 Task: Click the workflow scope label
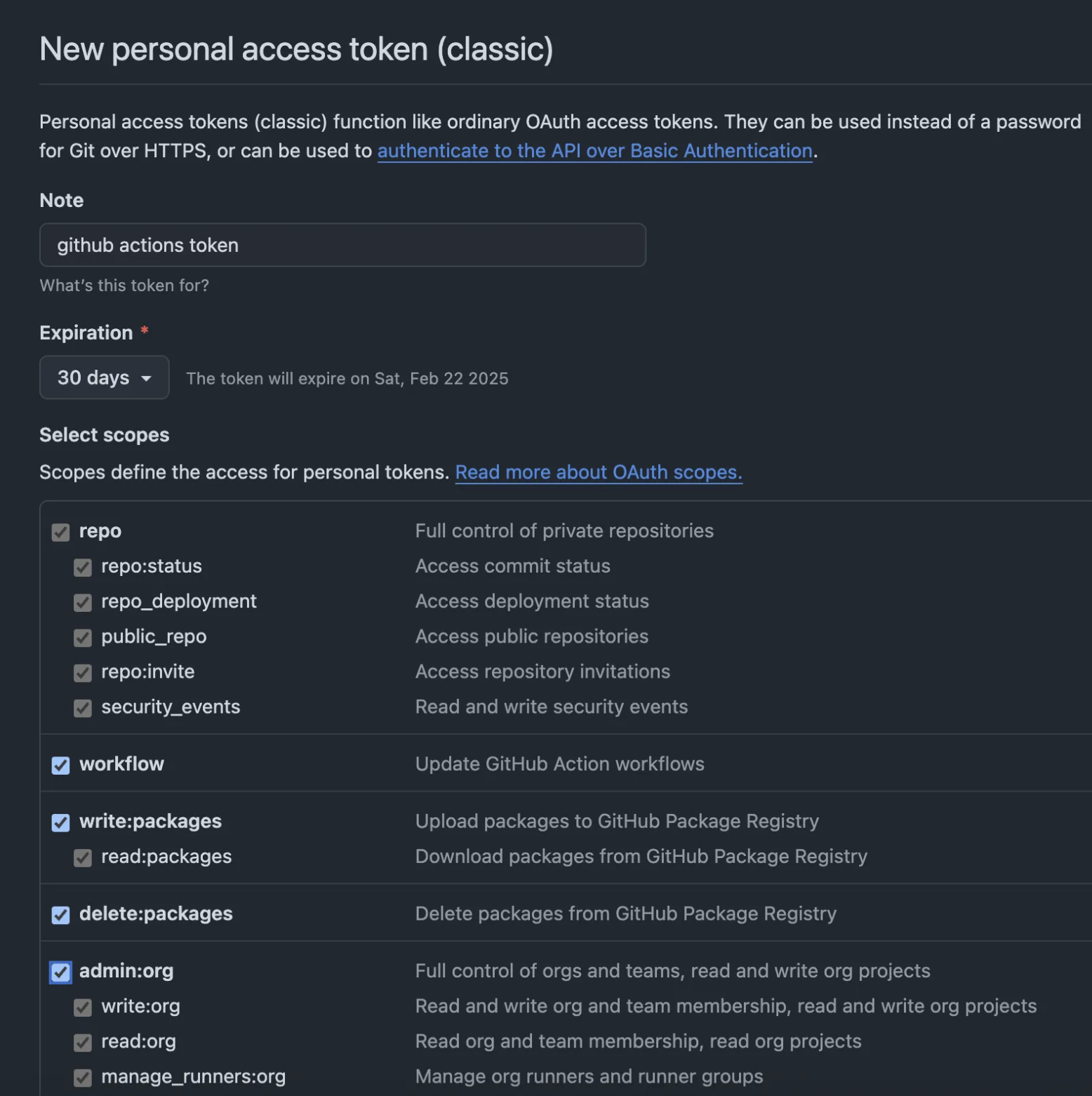pyautogui.click(x=121, y=764)
